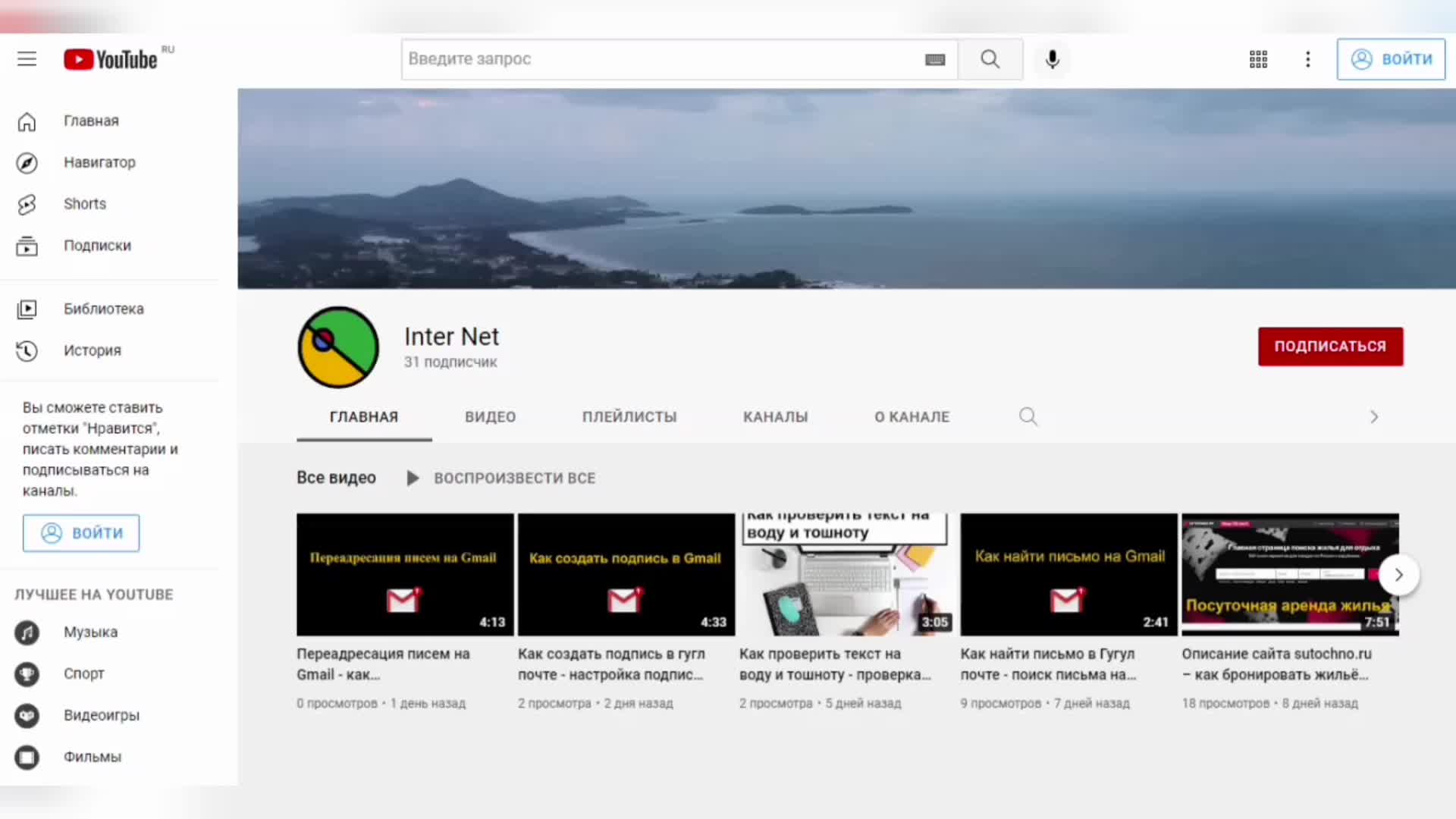Click the search magnifier icon
1456x819 pixels.
point(989,58)
